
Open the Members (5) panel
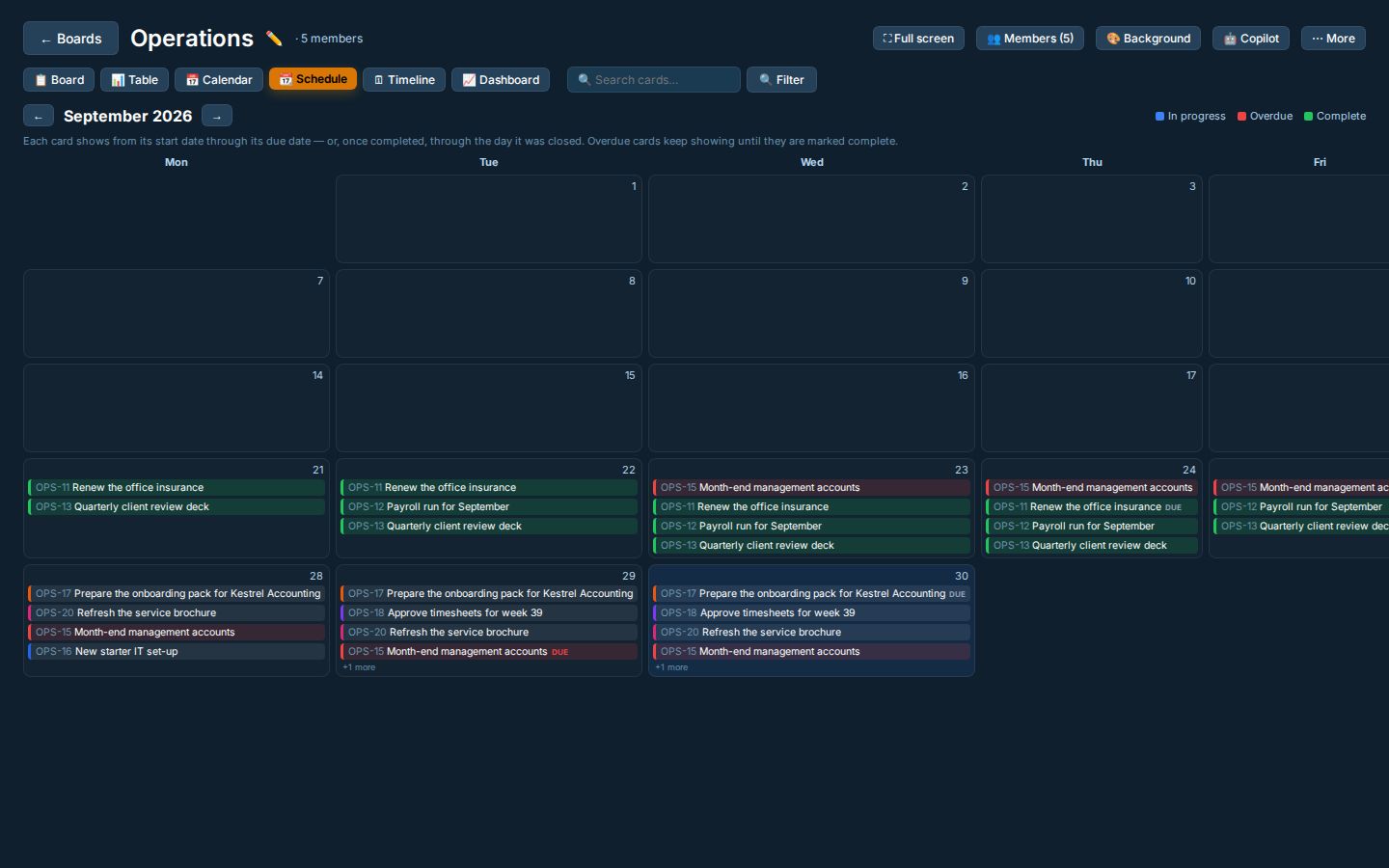pyautogui.click(x=1030, y=39)
